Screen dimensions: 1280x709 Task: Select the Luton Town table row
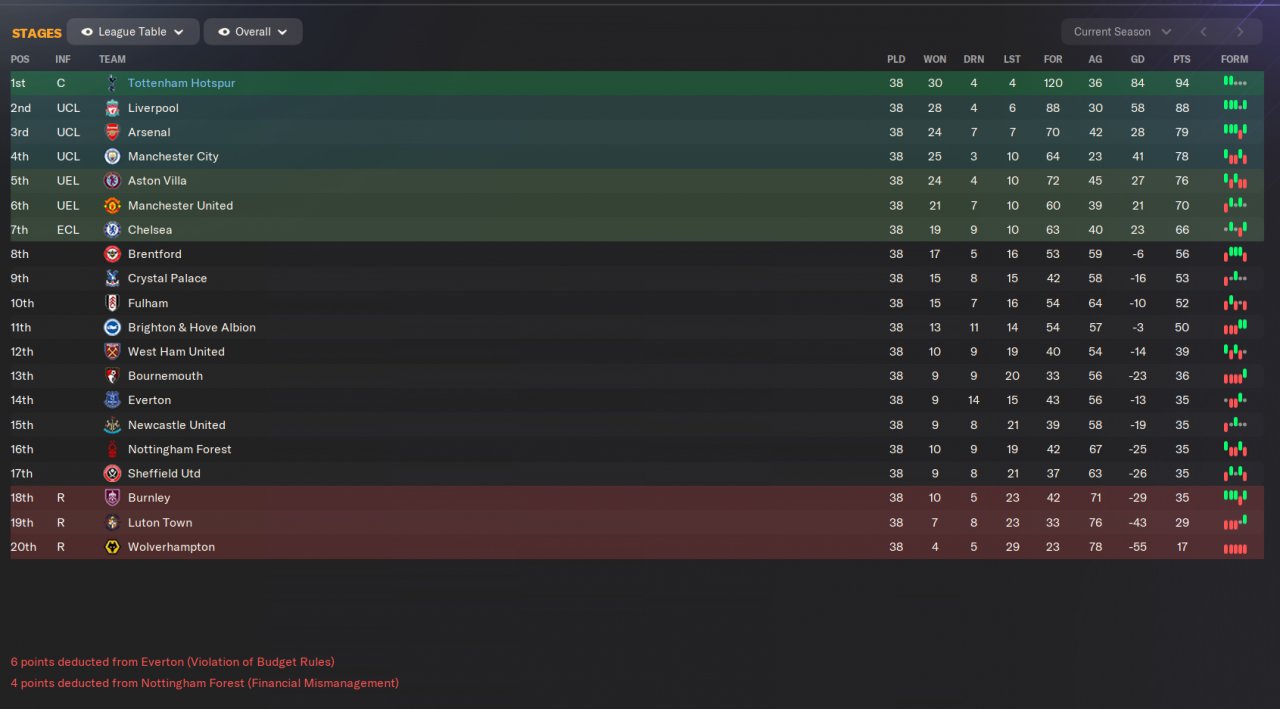500,523
